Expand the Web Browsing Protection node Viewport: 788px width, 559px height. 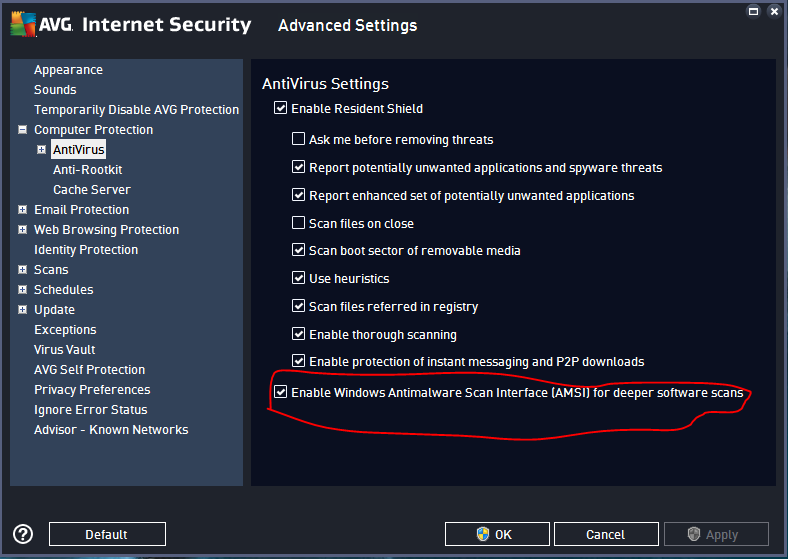[x=22, y=230]
